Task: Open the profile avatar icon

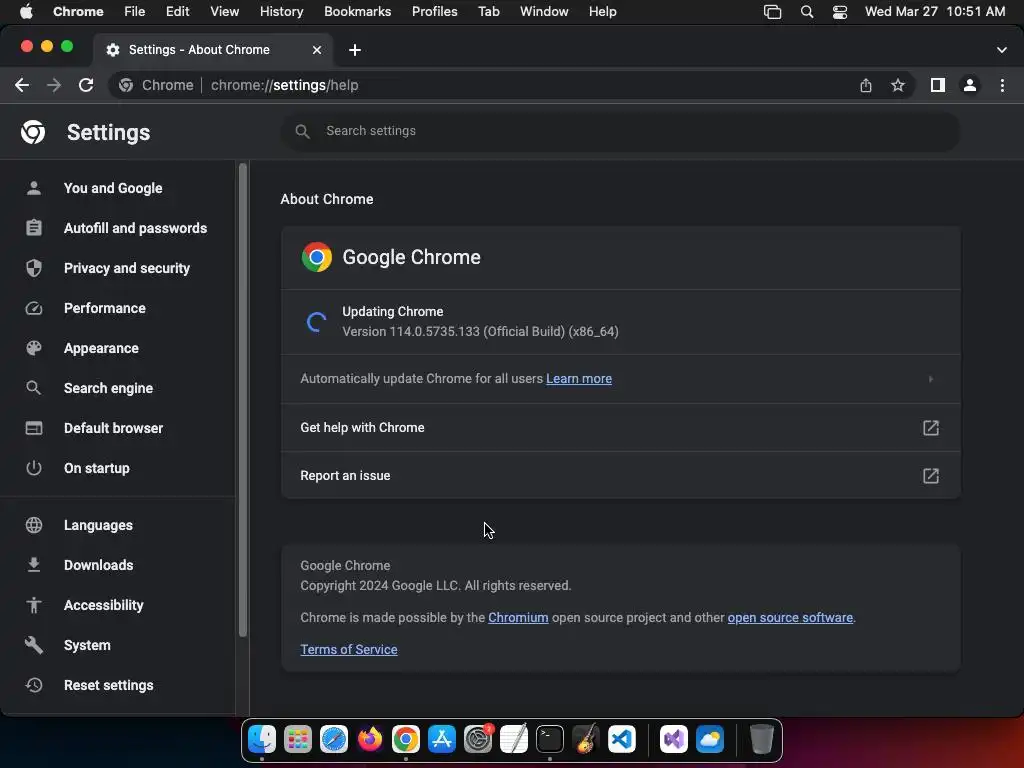Action: coord(970,85)
